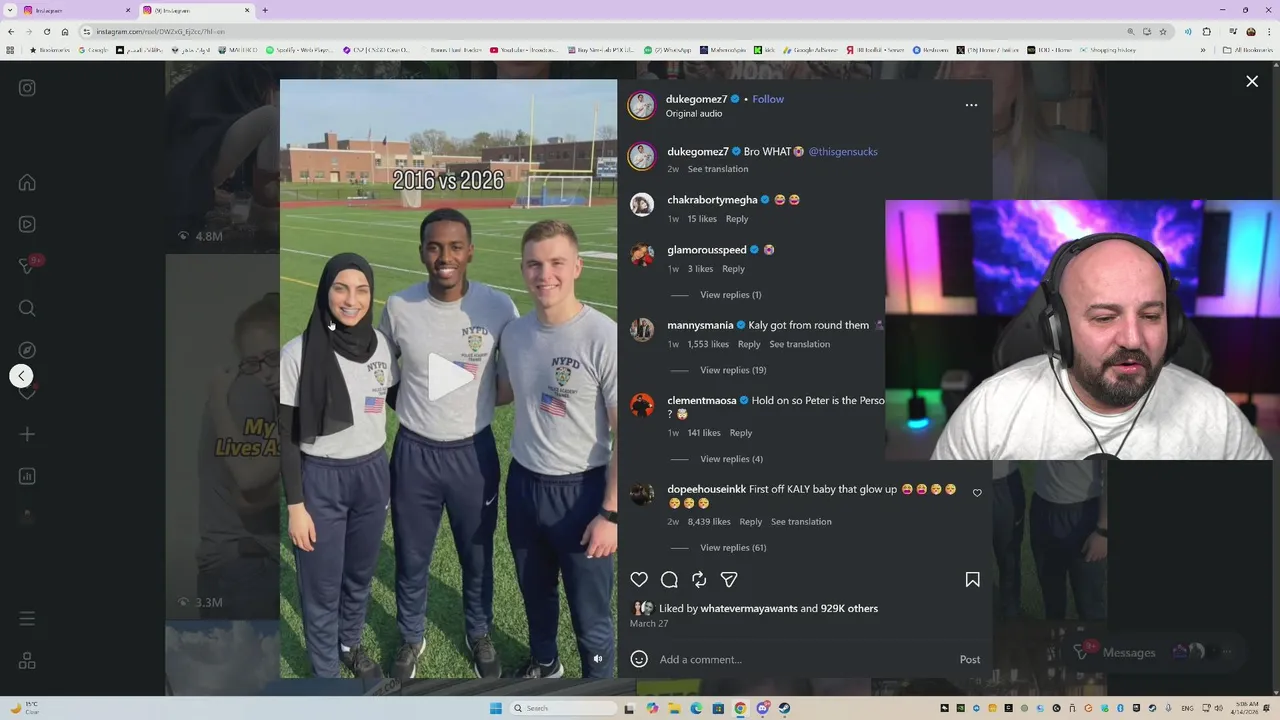Toggle like heart on the post
This screenshot has width=1280, height=720.
(639, 579)
